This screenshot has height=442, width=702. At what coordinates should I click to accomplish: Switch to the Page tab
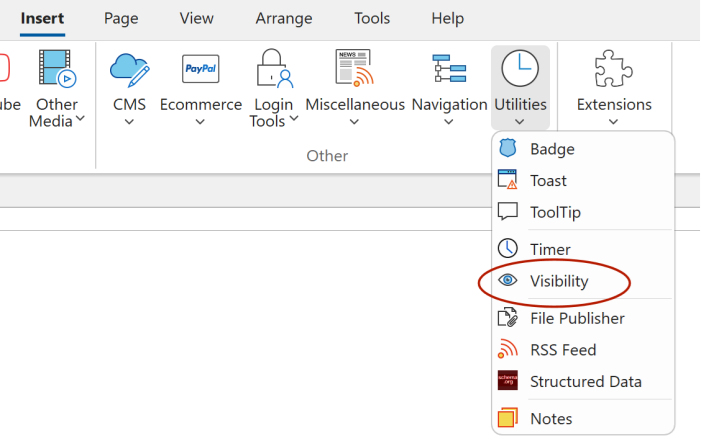(x=121, y=18)
